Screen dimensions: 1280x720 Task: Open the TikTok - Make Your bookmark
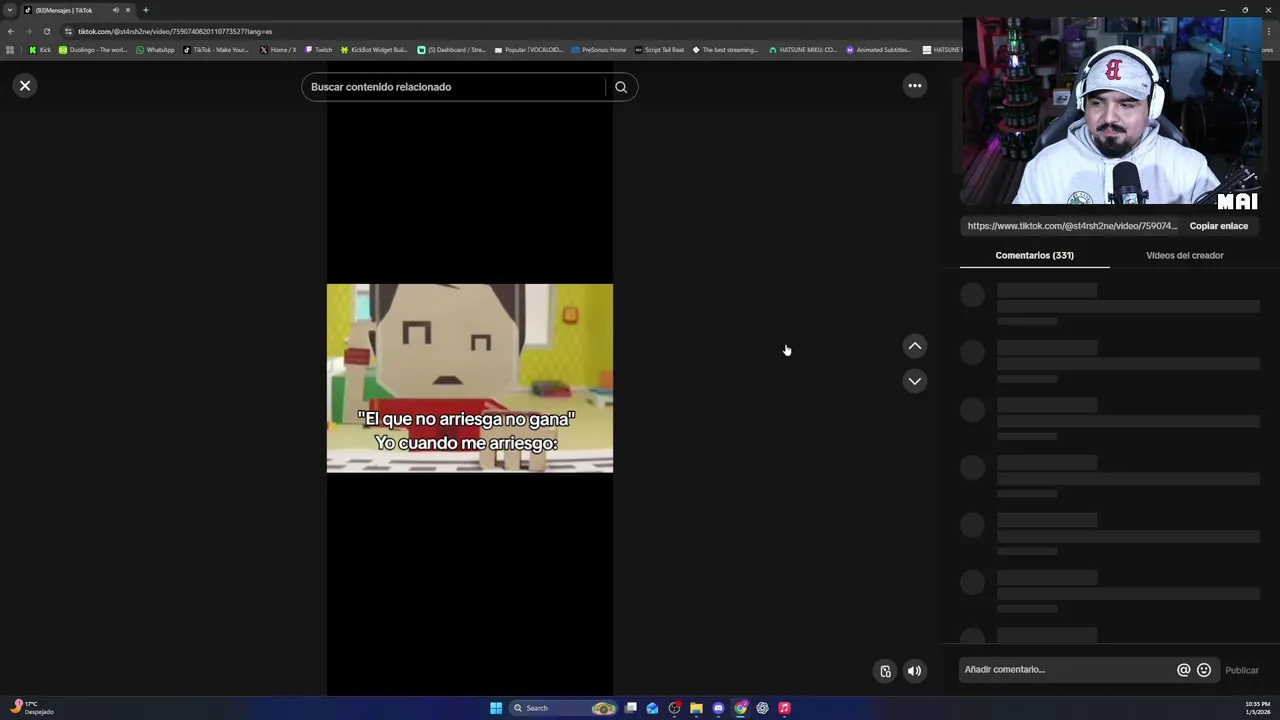[x=216, y=49]
